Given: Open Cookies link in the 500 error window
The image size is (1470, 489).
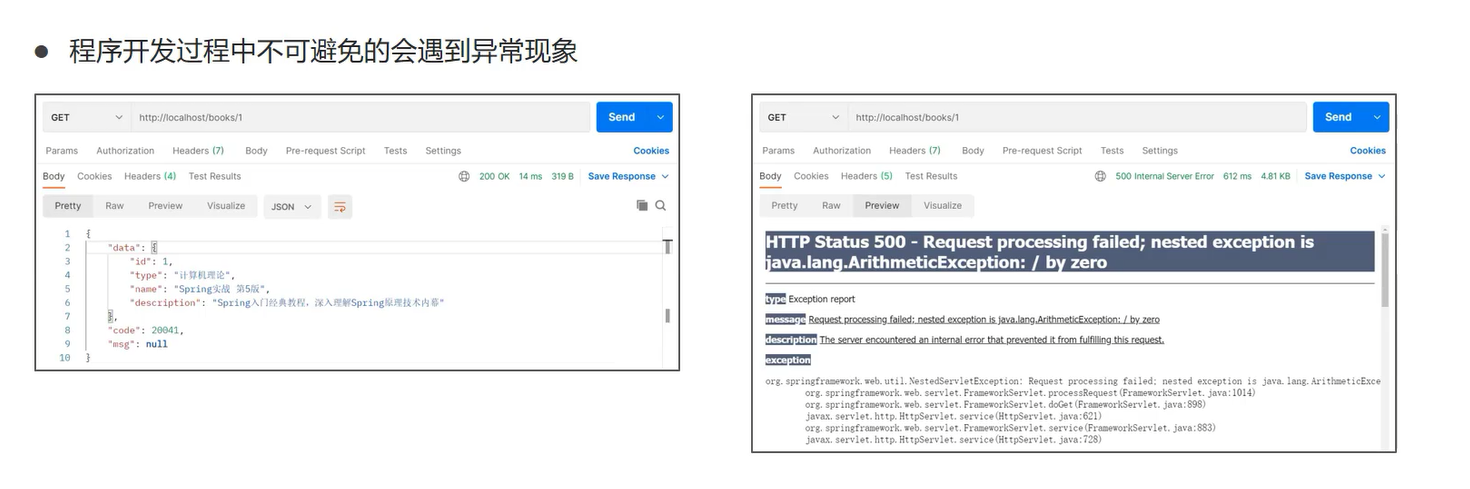Looking at the screenshot, I should (1368, 151).
